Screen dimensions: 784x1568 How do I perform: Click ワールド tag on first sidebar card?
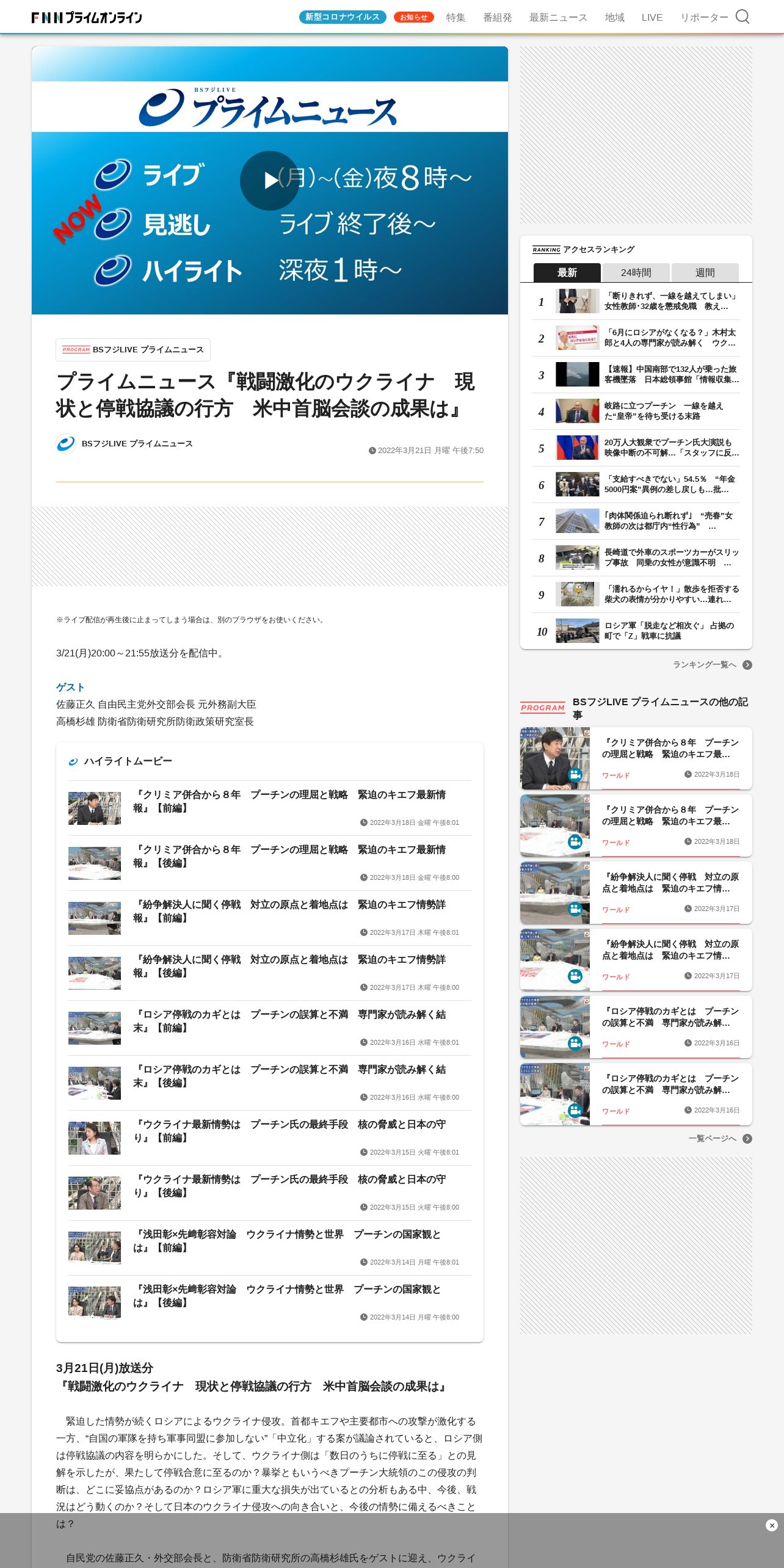coord(615,775)
